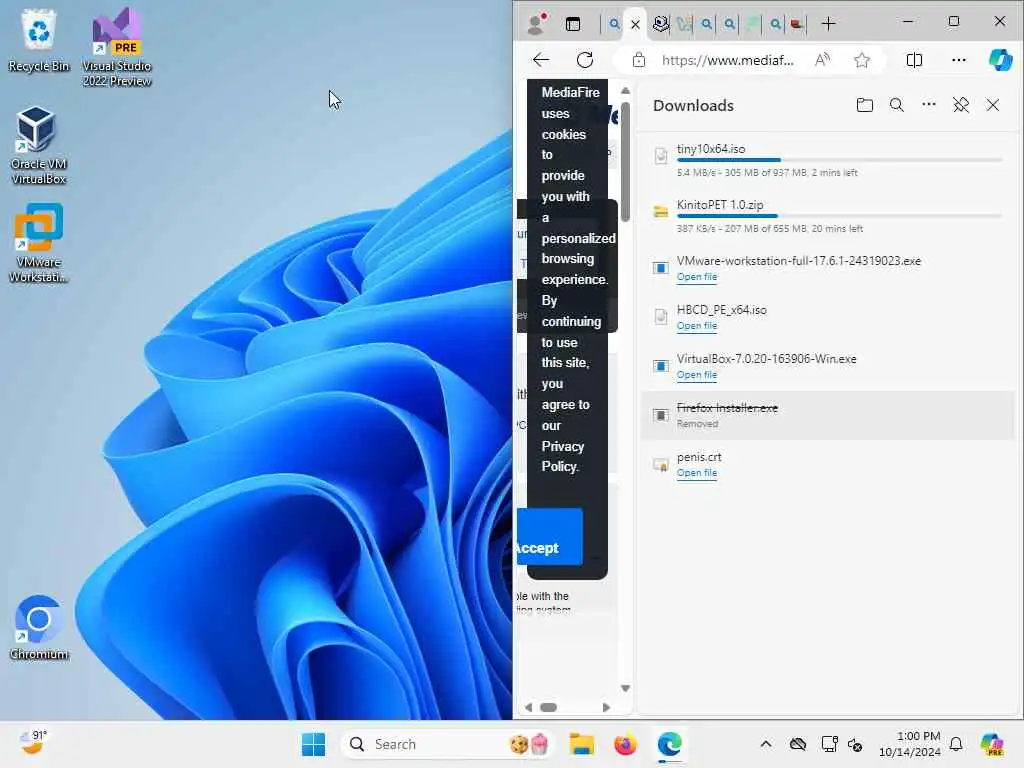Click the horizontal scroll left arrow
The height and width of the screenshot is (768, 1024).
(528, 707)
